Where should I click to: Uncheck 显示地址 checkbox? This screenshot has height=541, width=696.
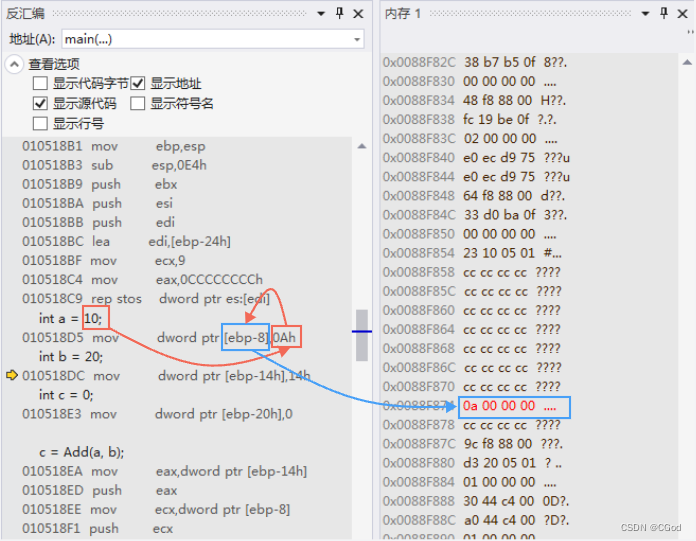point(138,83)
